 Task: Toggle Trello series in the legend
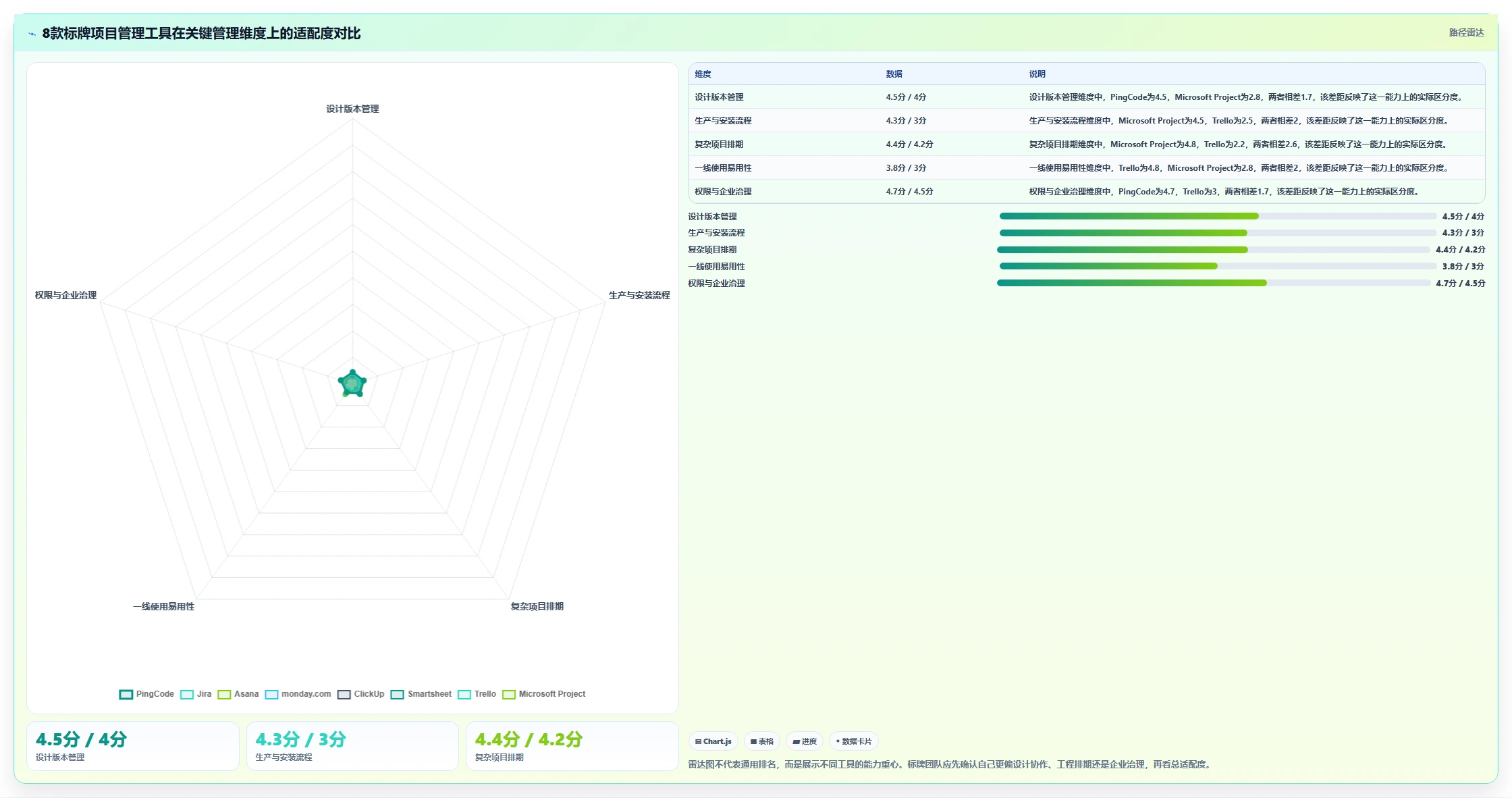click(477, 694)
